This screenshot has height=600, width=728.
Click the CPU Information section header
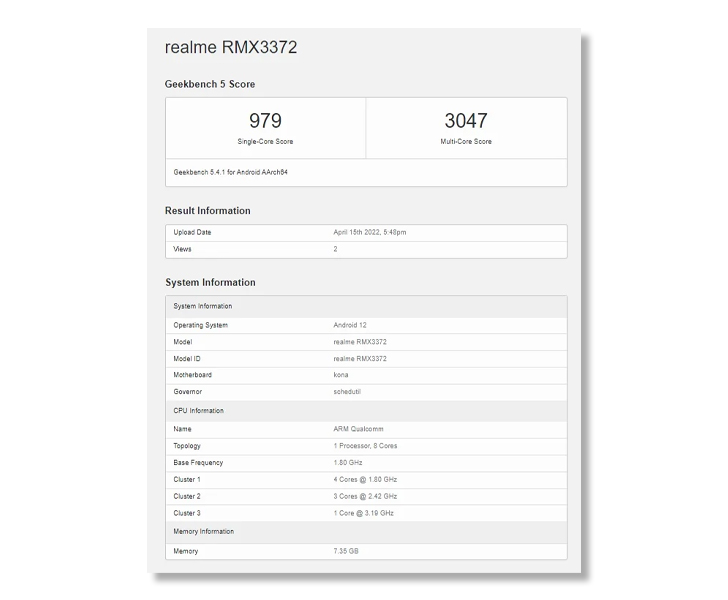tap(366, 411)
